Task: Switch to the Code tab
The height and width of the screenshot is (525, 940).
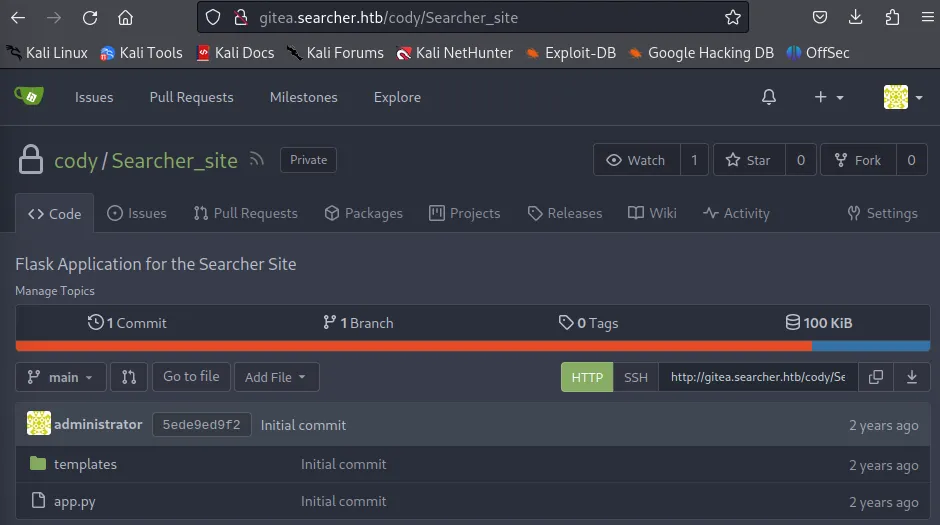Action: pos(55,213)
